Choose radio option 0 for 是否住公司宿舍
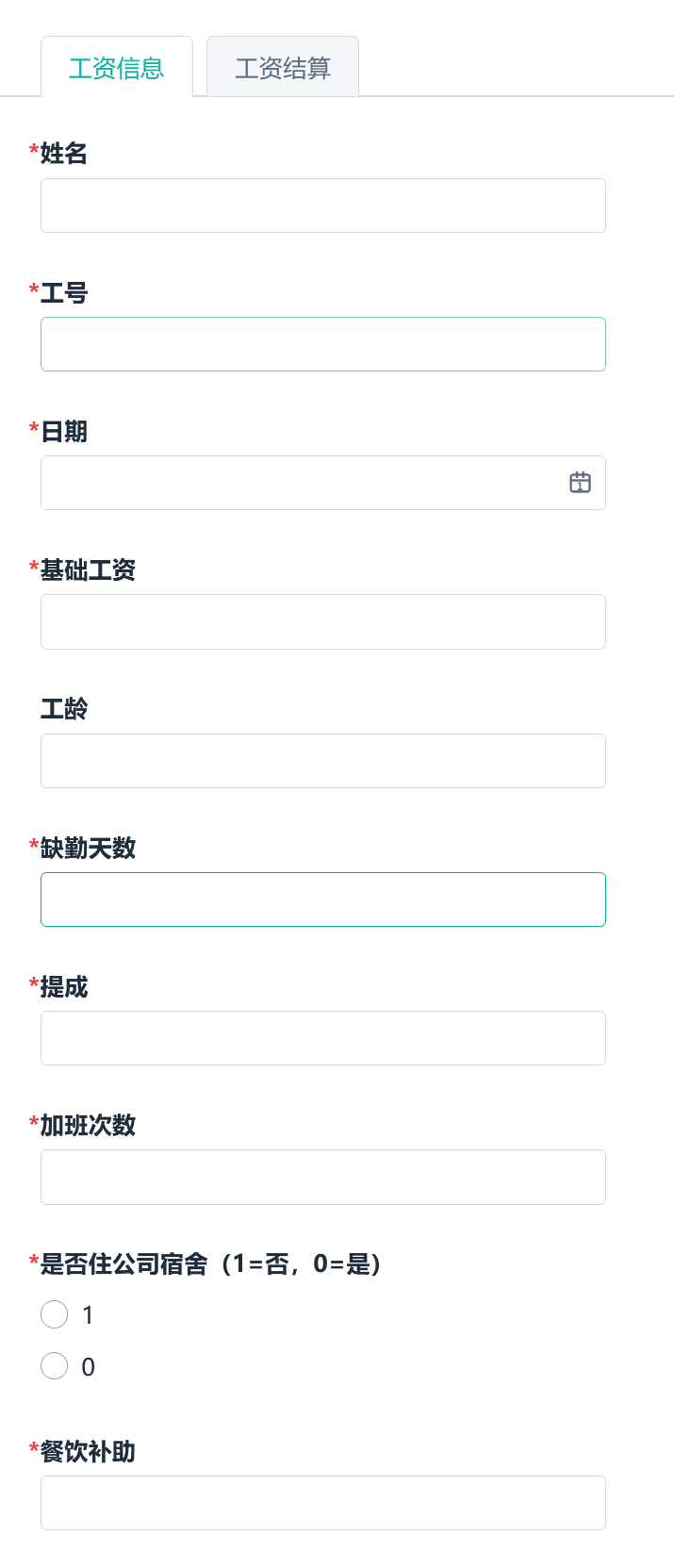 coord(55,1366)
